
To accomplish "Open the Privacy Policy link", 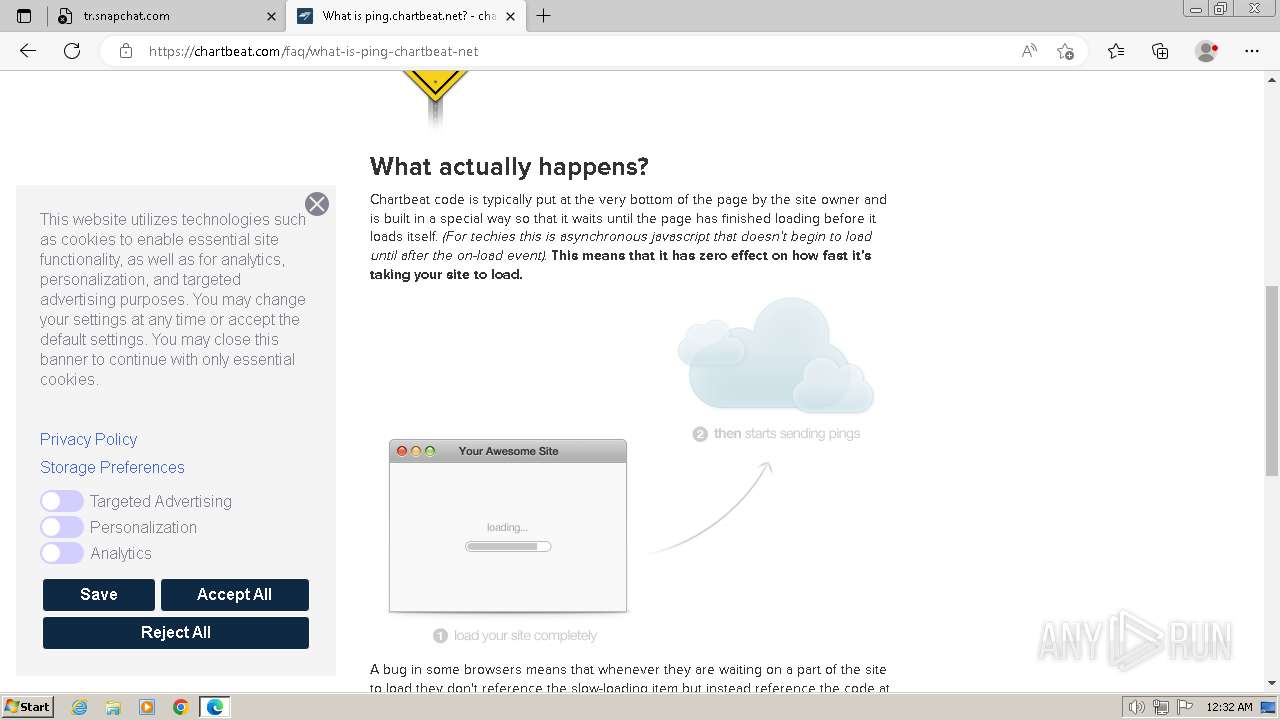I will (x=88, y=439).
